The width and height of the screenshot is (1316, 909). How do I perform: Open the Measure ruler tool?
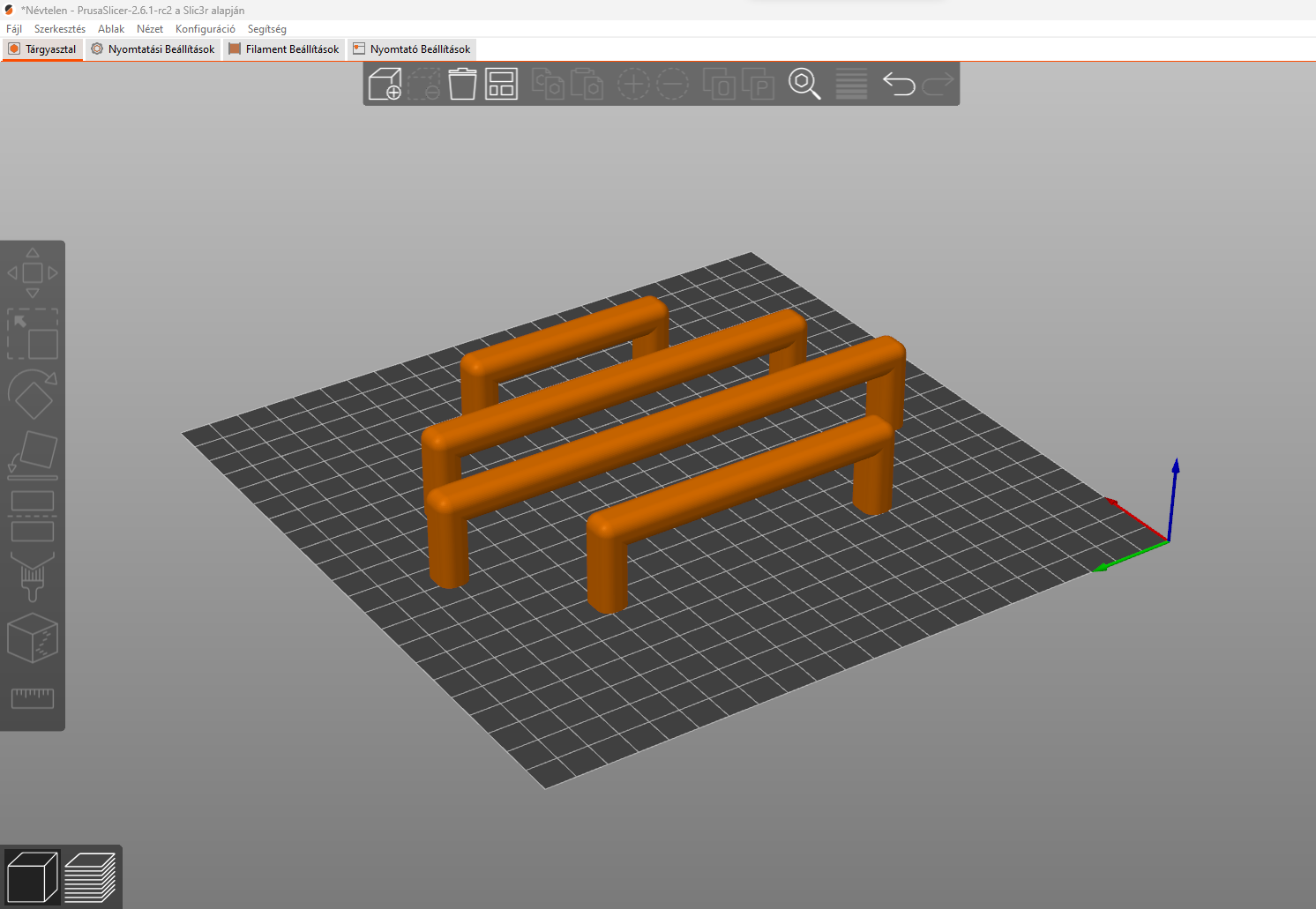[33, 698]
